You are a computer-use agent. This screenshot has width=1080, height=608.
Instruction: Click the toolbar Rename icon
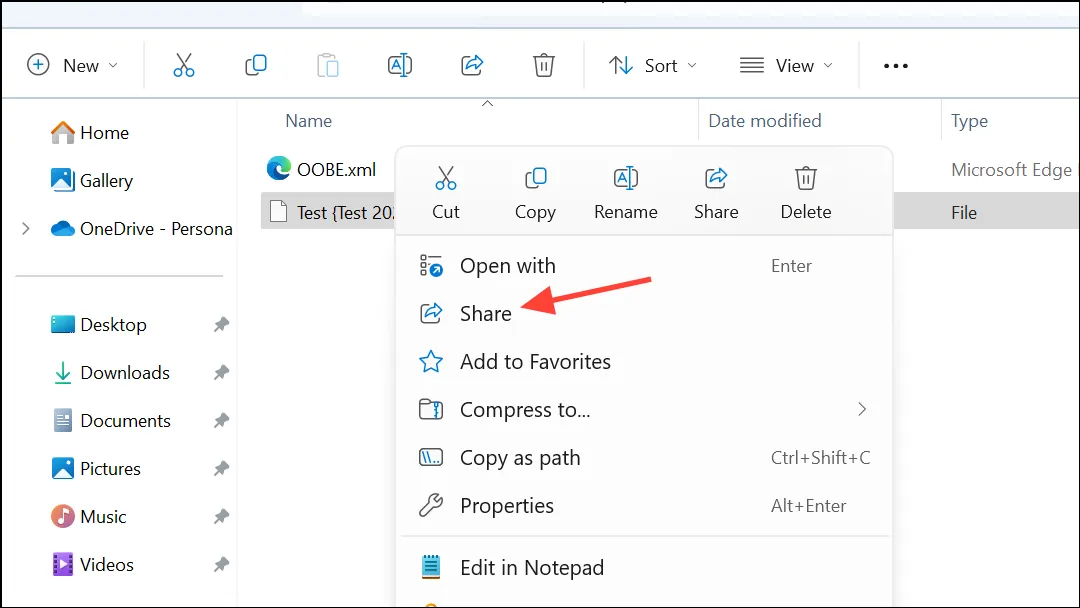click(x=399, y=65)
